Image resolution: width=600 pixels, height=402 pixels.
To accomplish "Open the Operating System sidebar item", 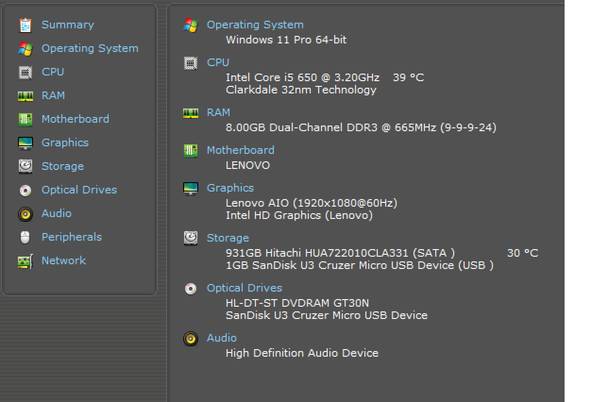I will click(90, 49).
